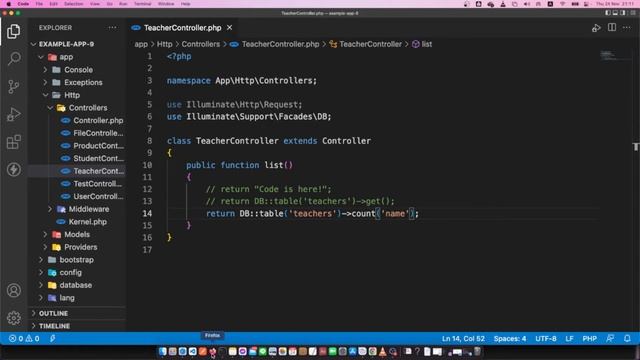This screenshot has height=360, width=640.
Task: Open the Run and Debug view
Action: [x=13, y=114]
